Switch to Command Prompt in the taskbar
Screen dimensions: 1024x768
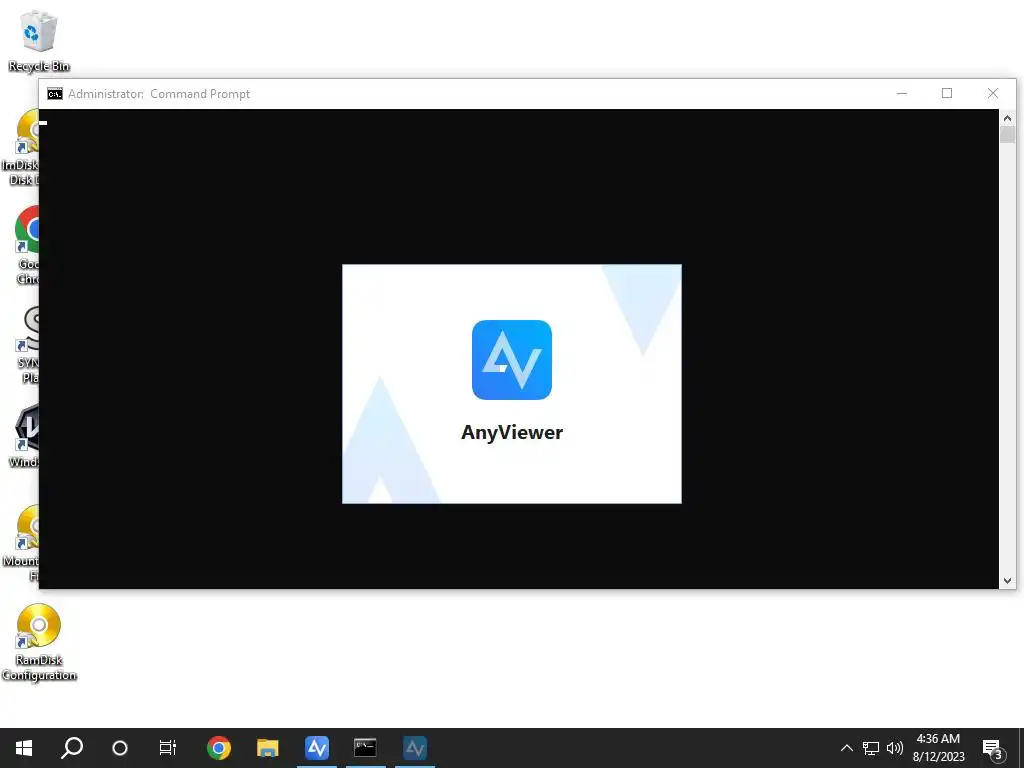point(365,748)
